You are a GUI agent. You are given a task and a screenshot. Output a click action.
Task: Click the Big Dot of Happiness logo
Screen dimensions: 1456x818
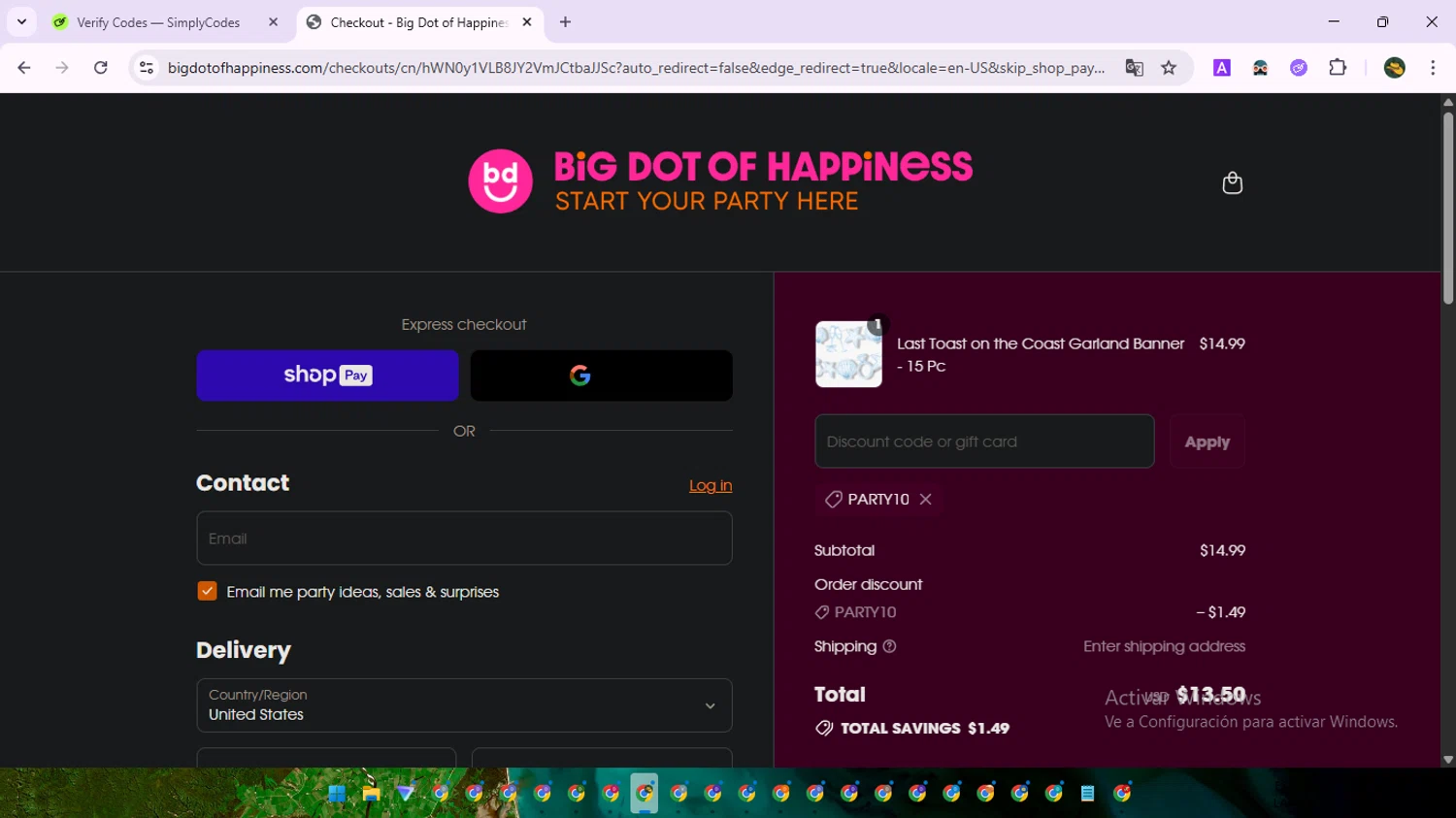(720, 181)
